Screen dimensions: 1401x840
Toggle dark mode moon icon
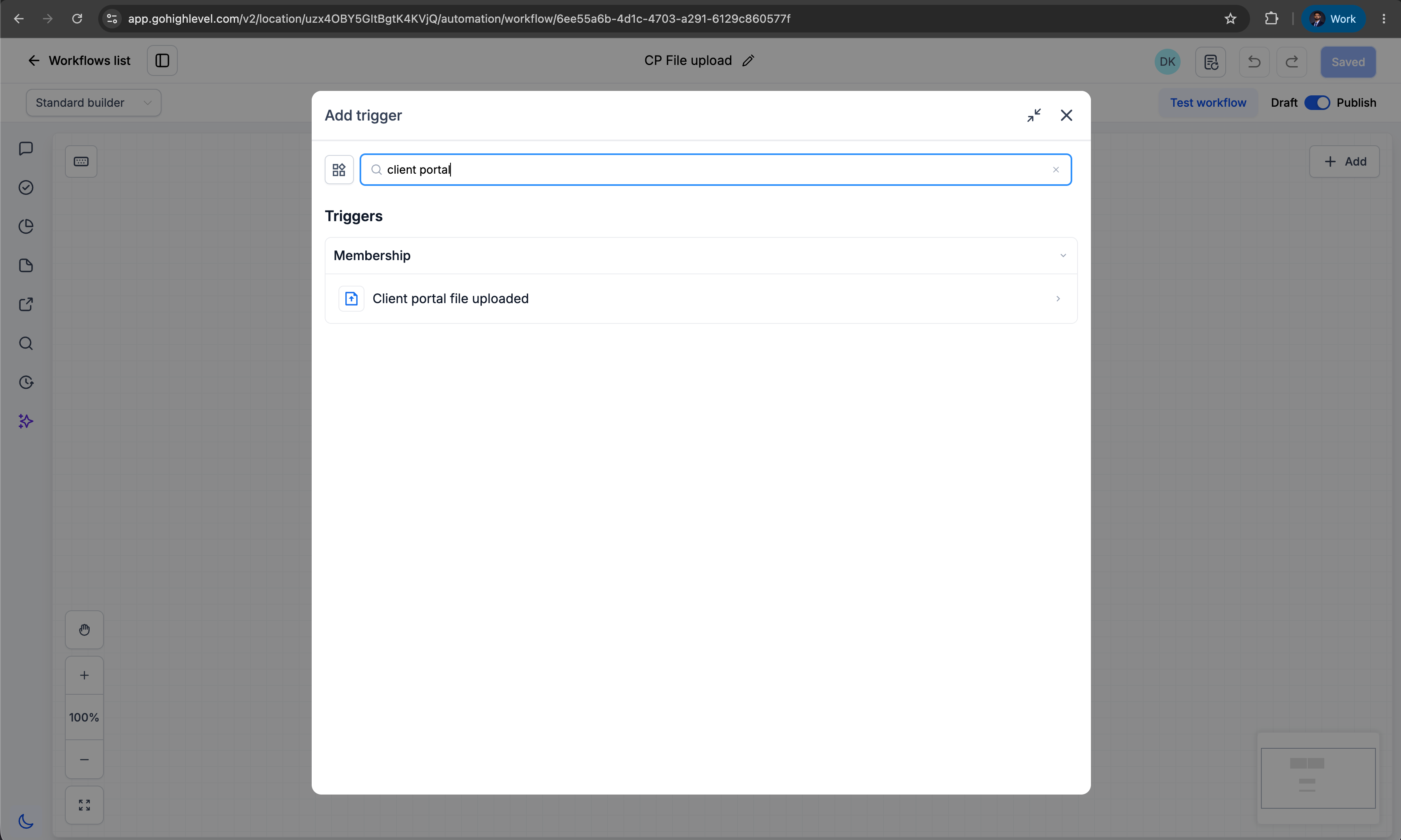[x=26, y=821]
